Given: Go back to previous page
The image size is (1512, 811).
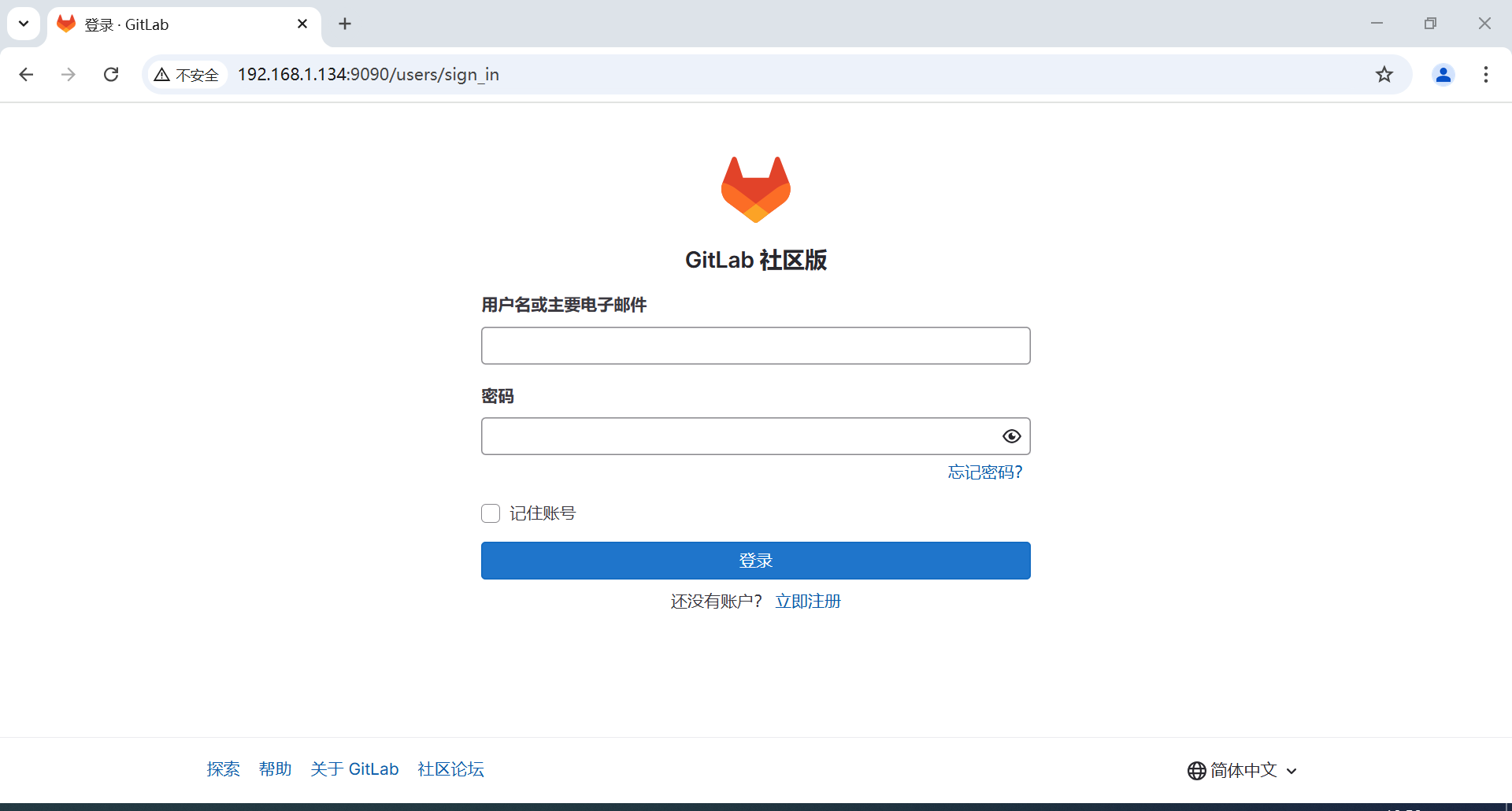Looking at the screenshot, I should [26, 74].
